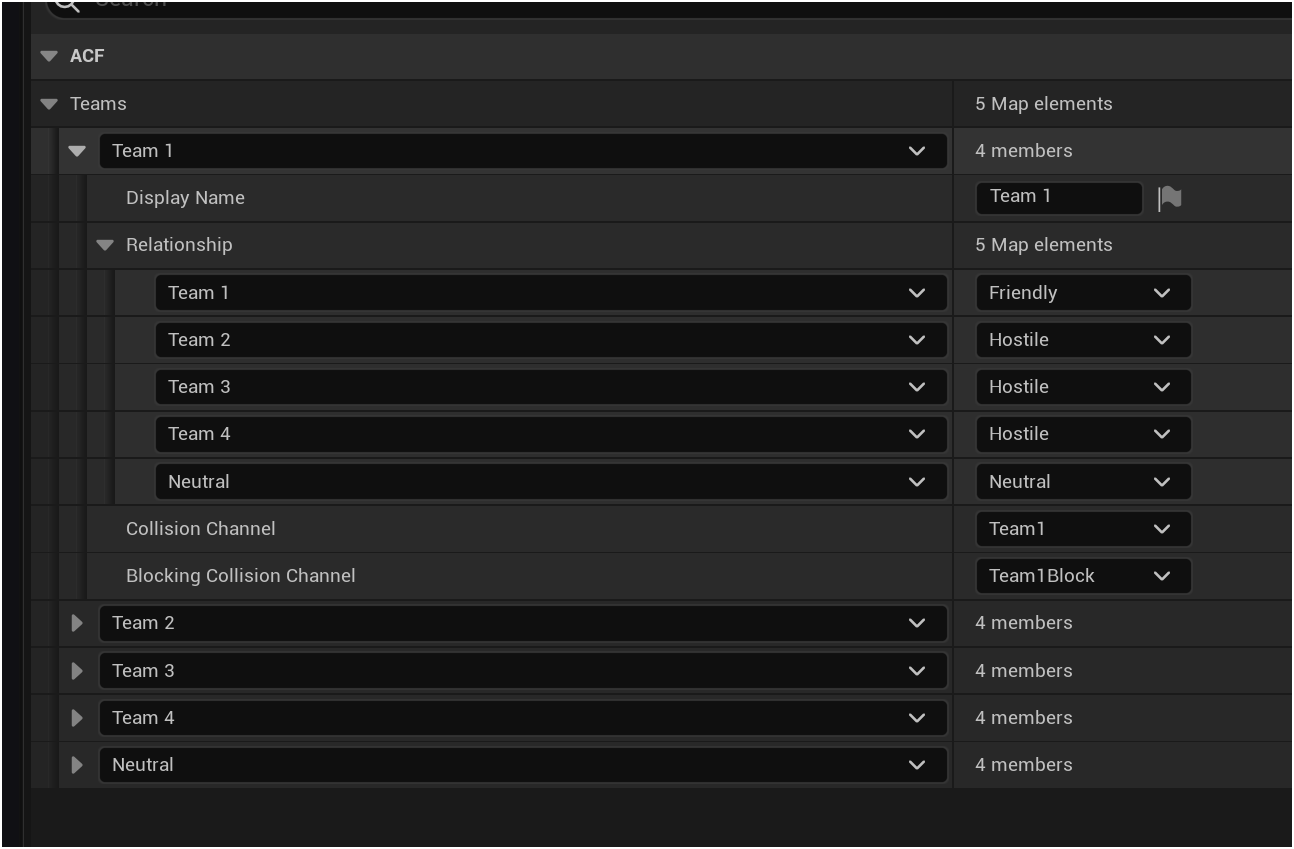Click the flag icon beside Display Name
Screen dimensions: 1294x849
(x=1169, y=198)
